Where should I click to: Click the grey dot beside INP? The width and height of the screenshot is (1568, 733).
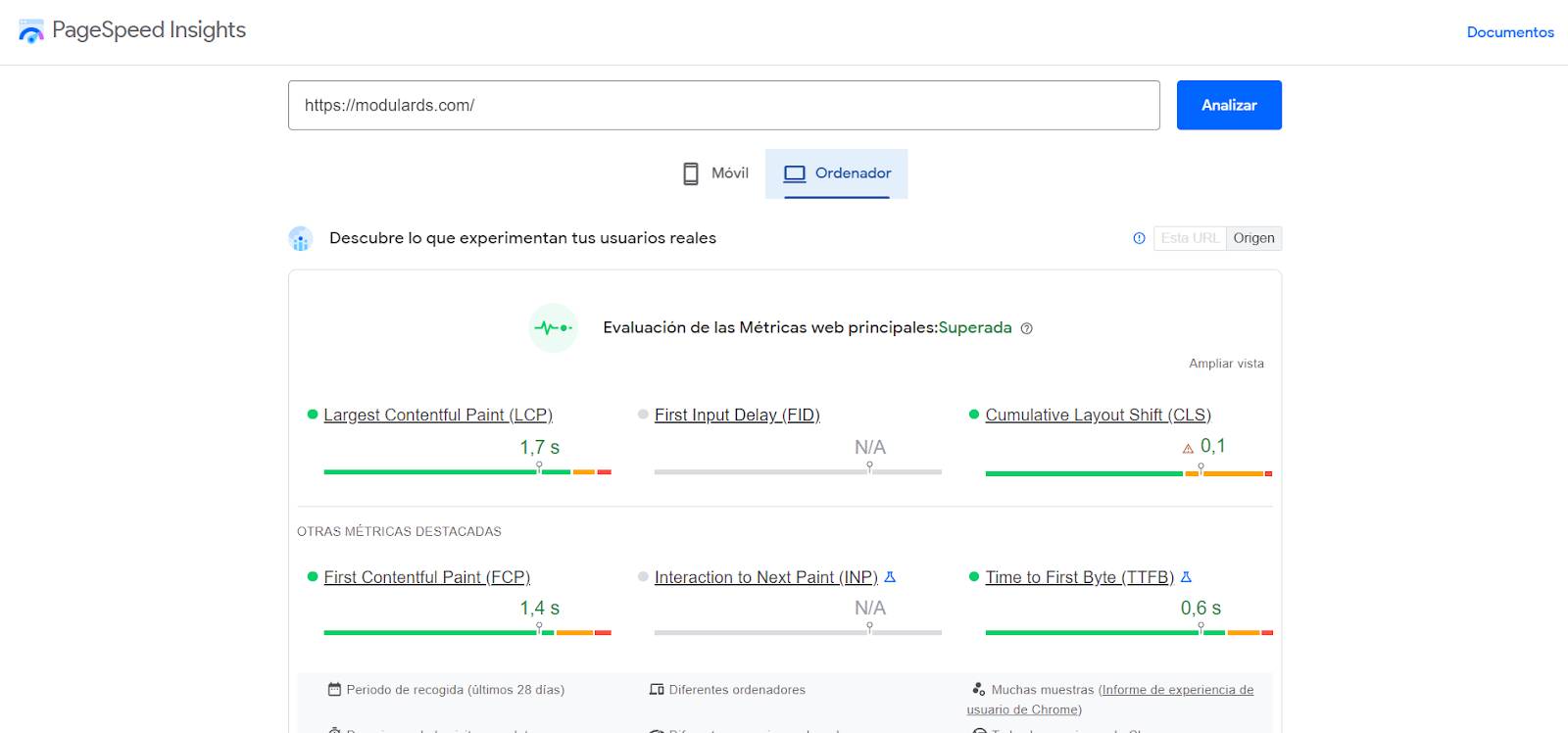[x=643, y=576]
